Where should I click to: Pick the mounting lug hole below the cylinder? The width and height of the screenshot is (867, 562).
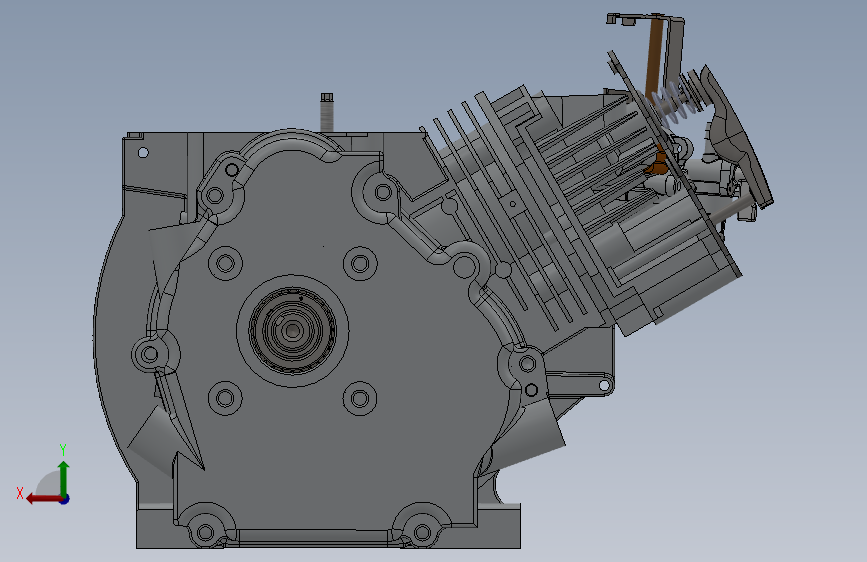(x=604, y=385)
